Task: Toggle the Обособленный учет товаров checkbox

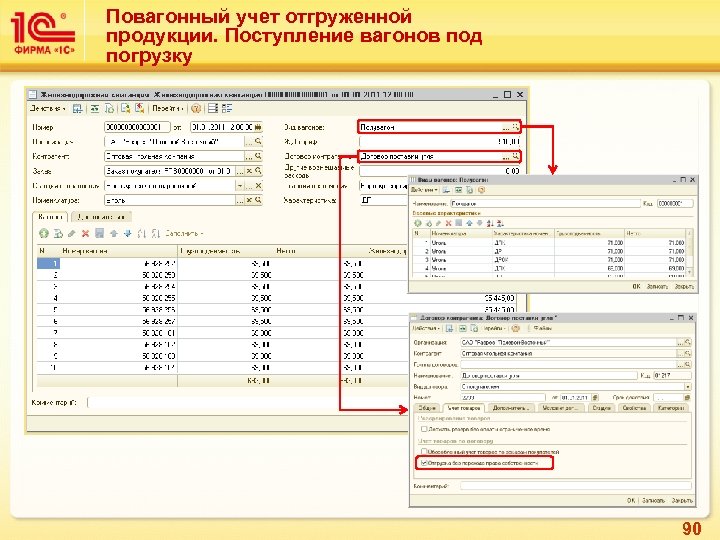Action: tap(424, 452)
